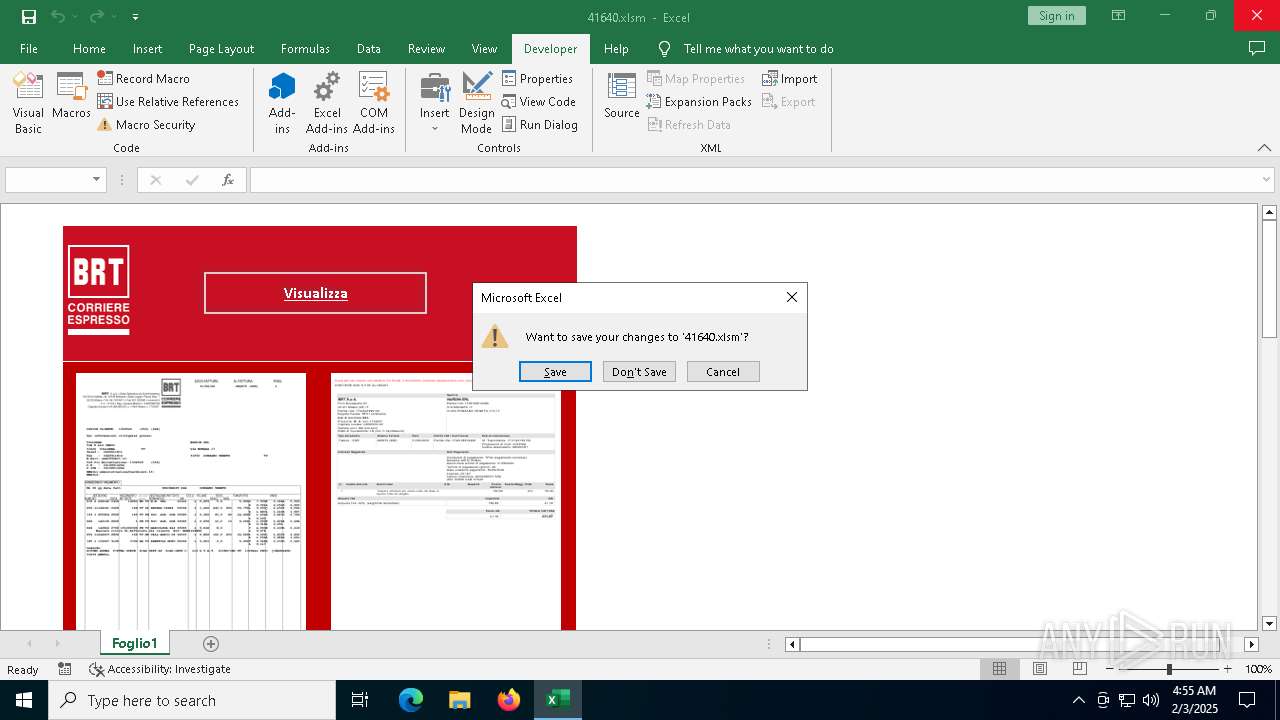
Task: Open the Visual Basic editor
Action: 28,103
